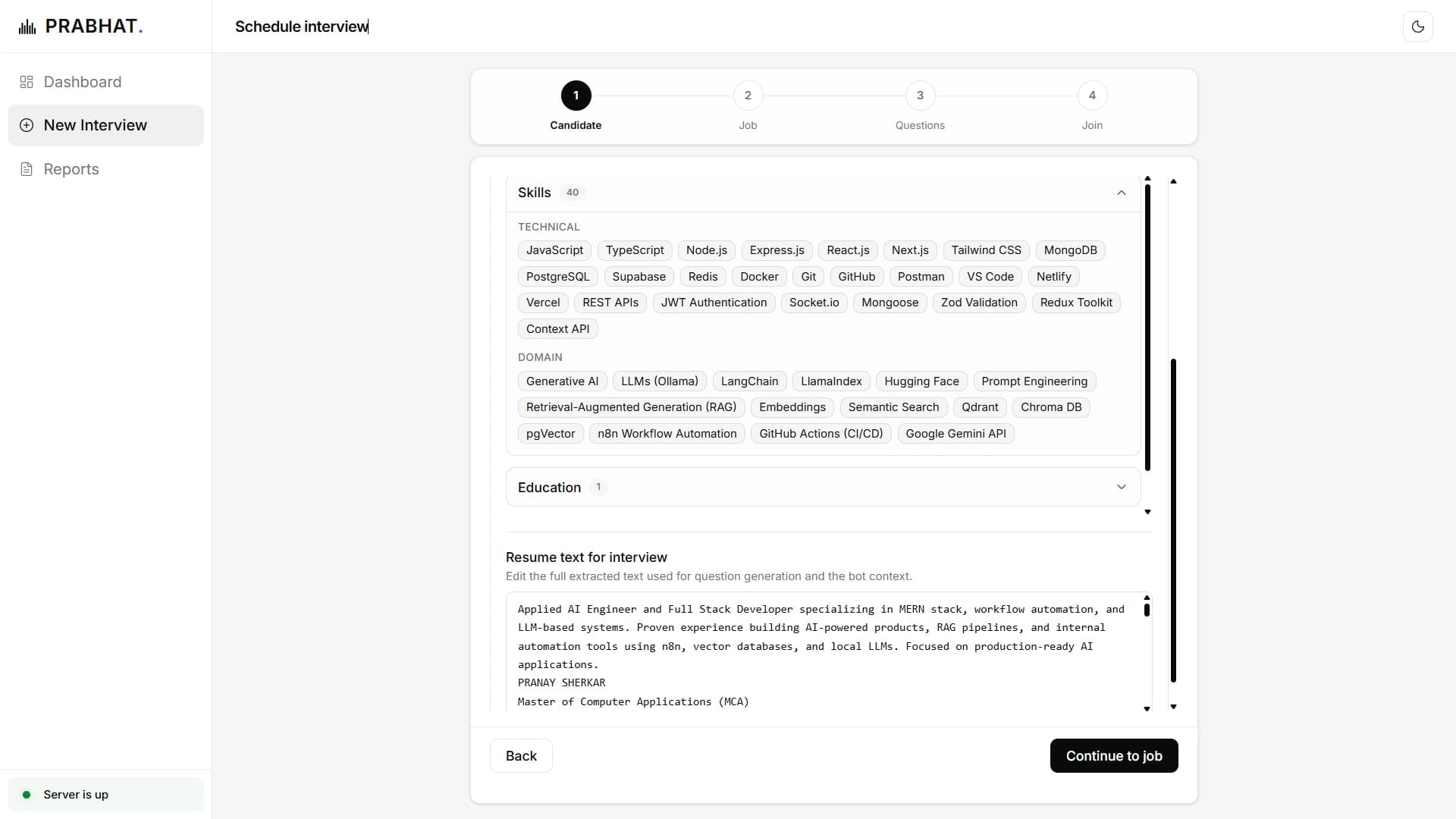Click the JavaScript skill tag
This screenshot has height=819, width=1456.
point(554,250)
